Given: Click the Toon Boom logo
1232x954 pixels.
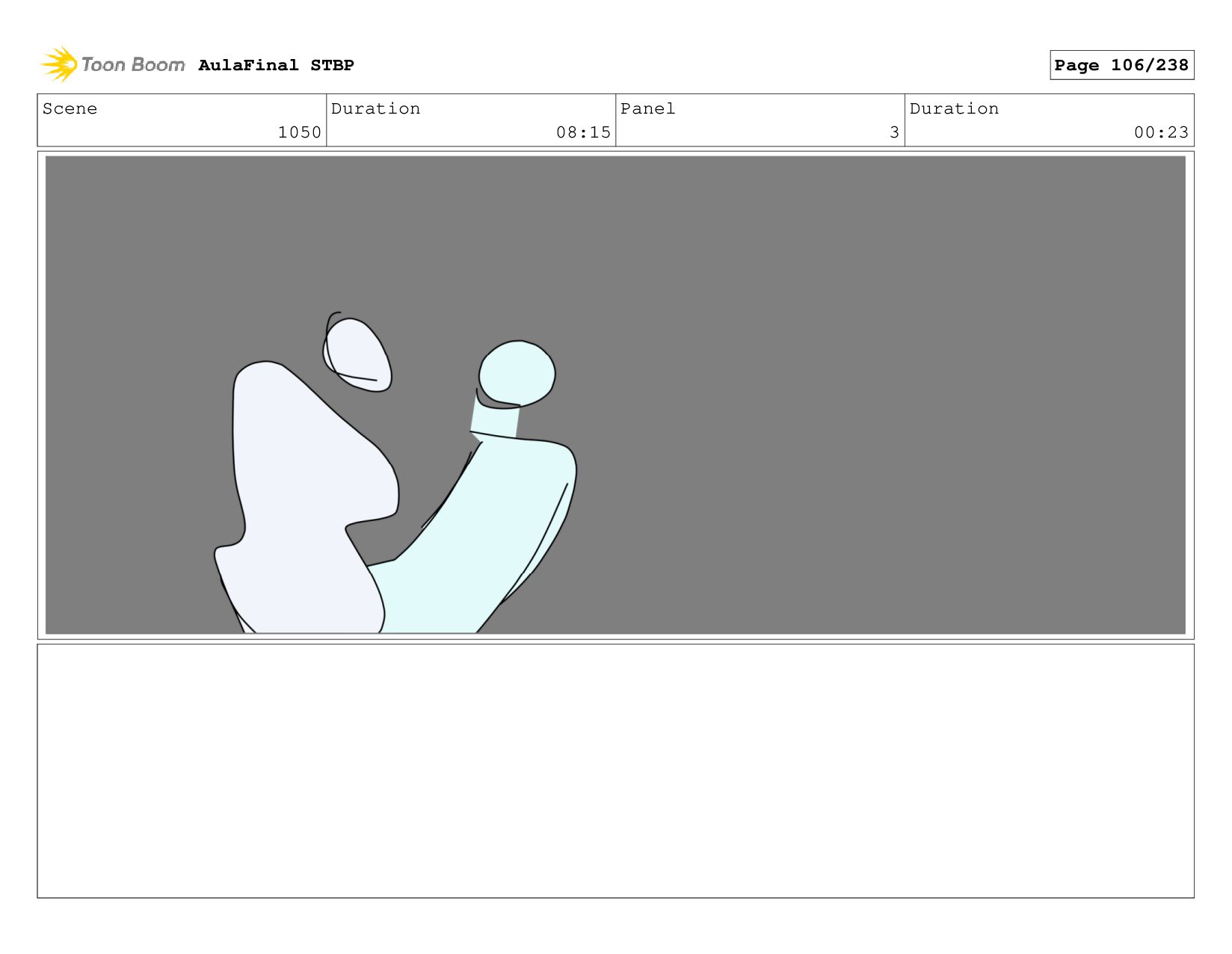Looking at the screenshot, I should [113, 64].
